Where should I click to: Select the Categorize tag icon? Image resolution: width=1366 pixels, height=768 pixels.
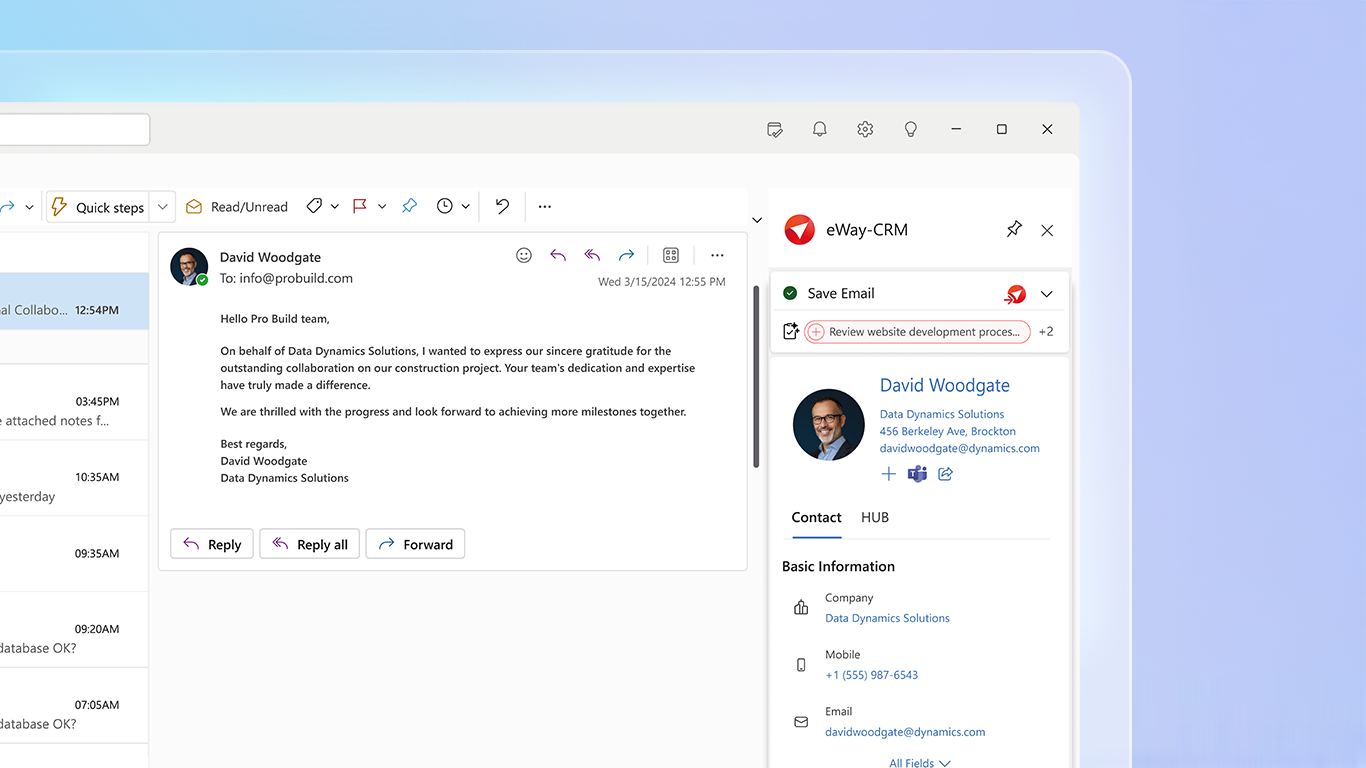pos(315,206)
